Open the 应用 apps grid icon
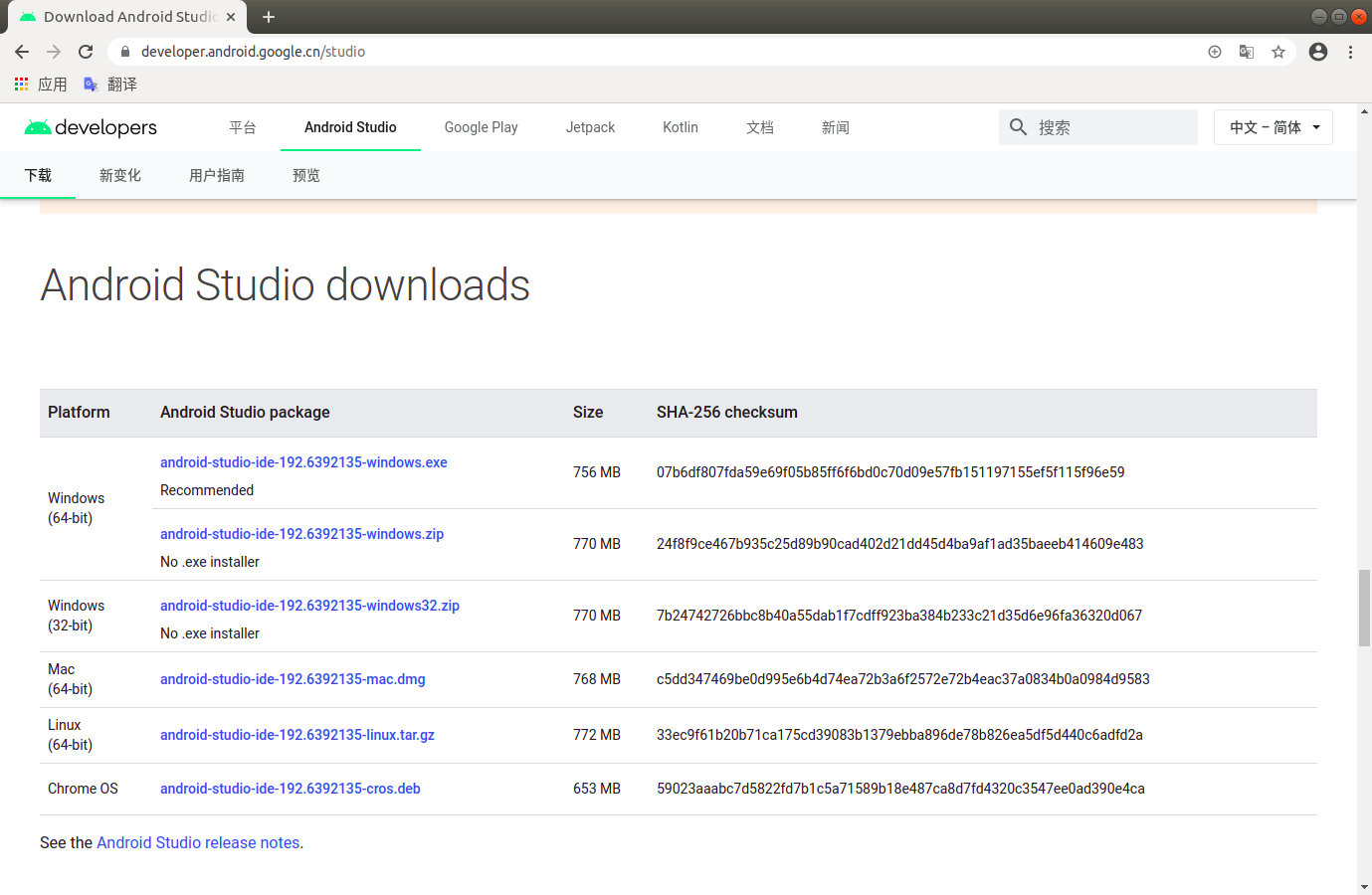 coord(20,84)
